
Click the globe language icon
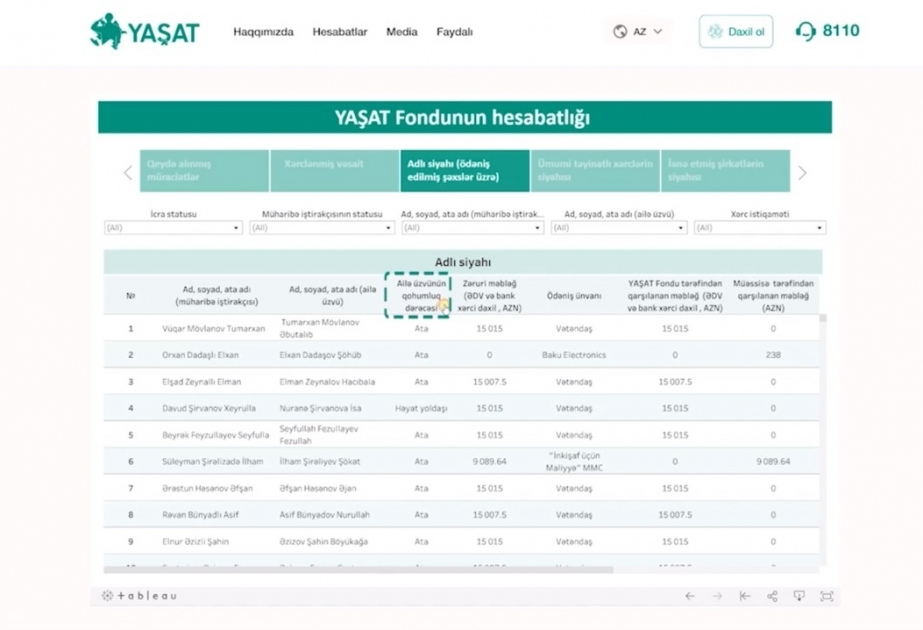point(620,32)
